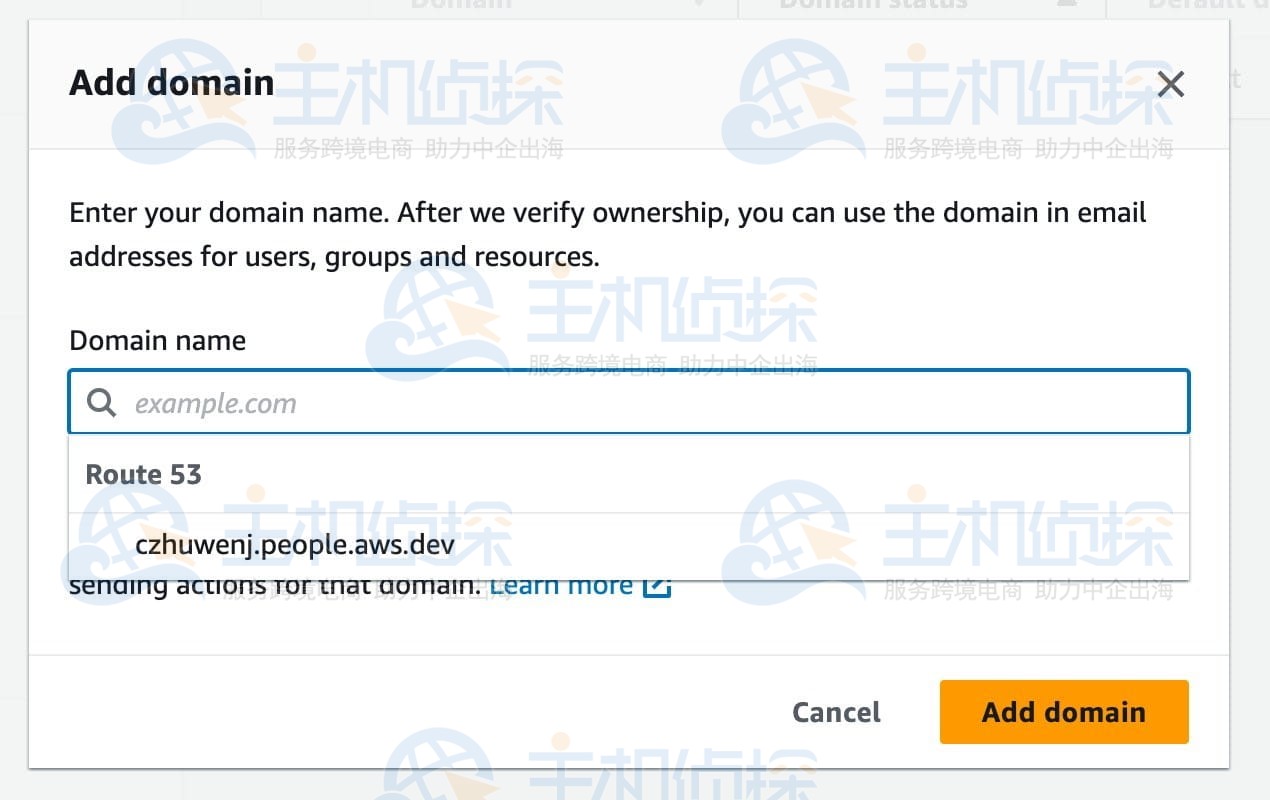Click the sort icon on Domain status header
The height and width of the screenshot is (800, 1270).
[x=1067, y=5]
